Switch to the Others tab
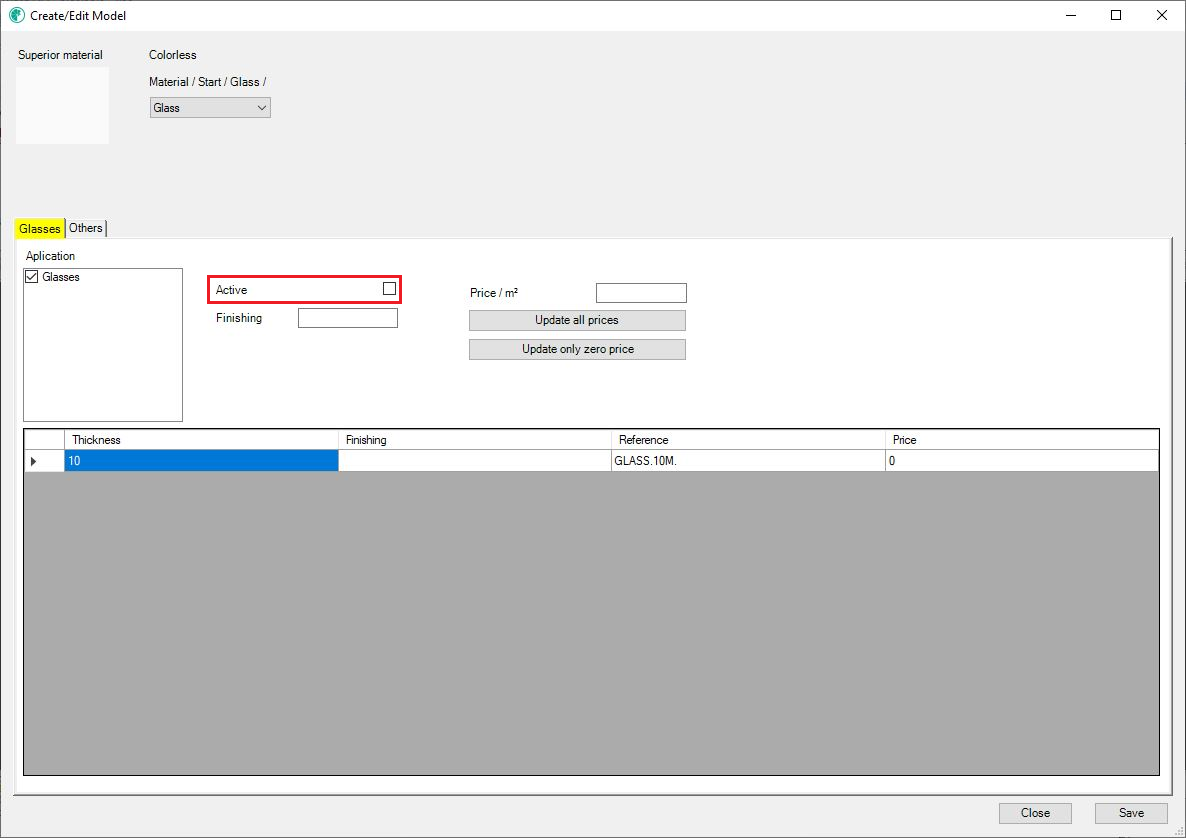The height and width of the screenshot is (838, 1186). click(x=85, y=228)
